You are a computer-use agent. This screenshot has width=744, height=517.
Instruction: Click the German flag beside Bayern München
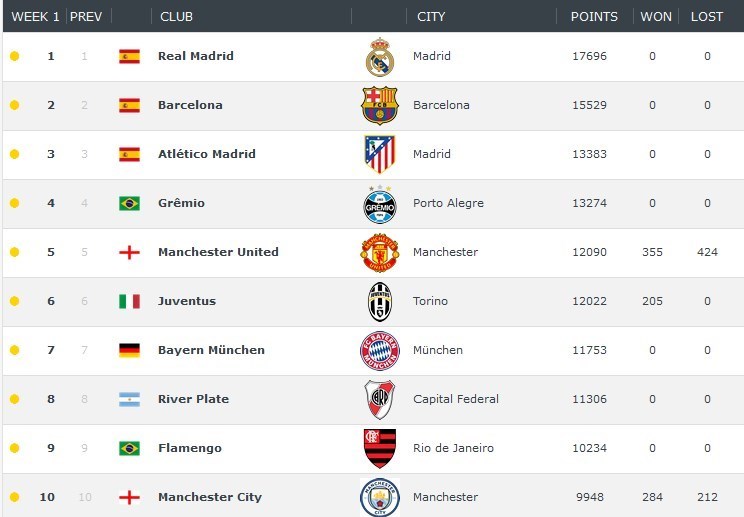(129, 350)
